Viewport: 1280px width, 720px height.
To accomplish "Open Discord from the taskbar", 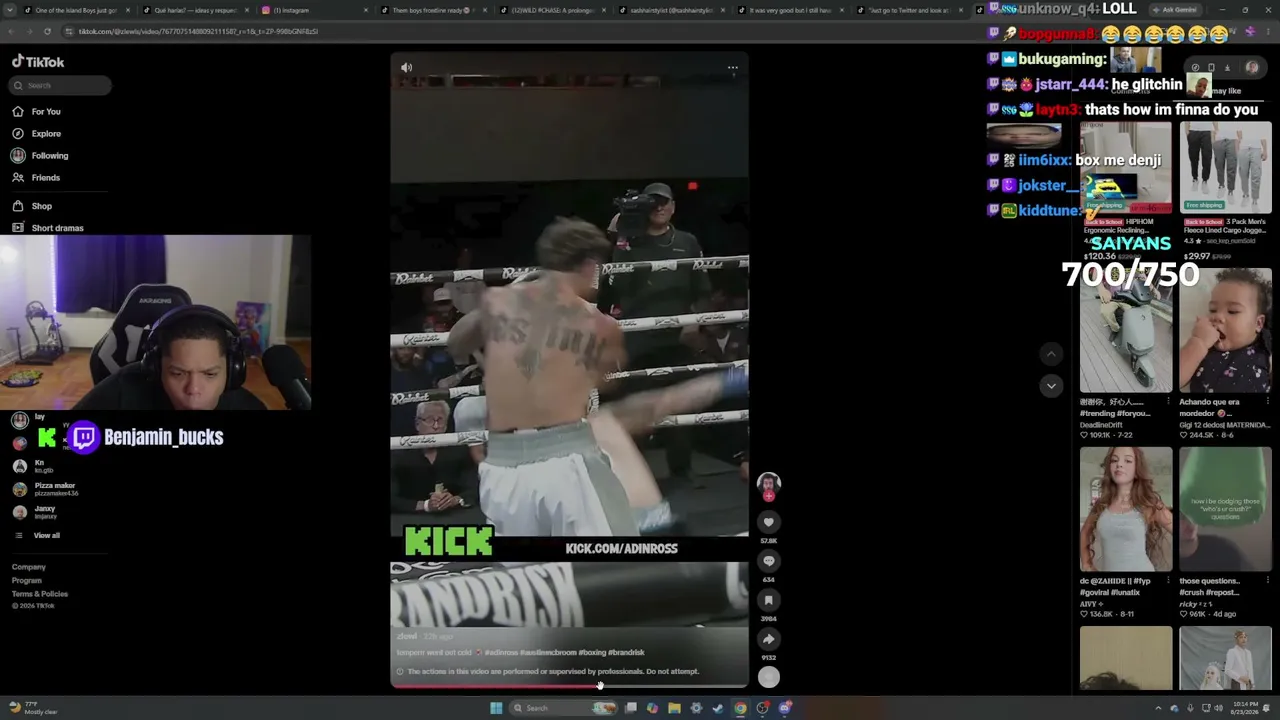I will (x=785, y=708).
